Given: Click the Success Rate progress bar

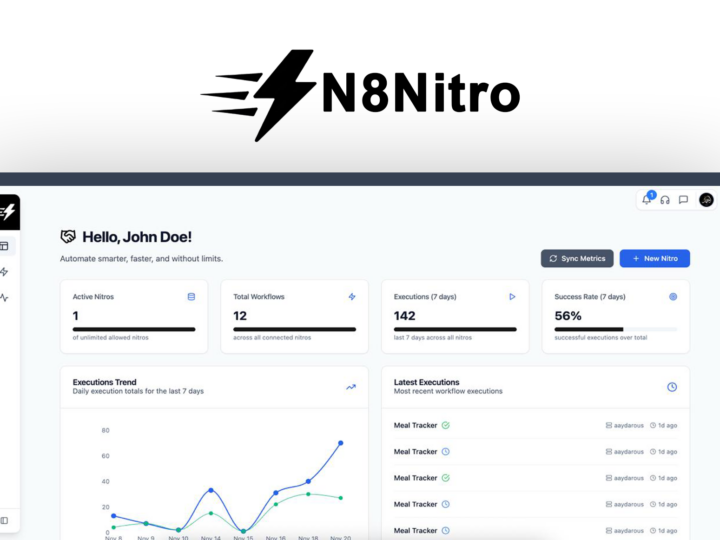Looking at the screenshot, I should [615, 329].
